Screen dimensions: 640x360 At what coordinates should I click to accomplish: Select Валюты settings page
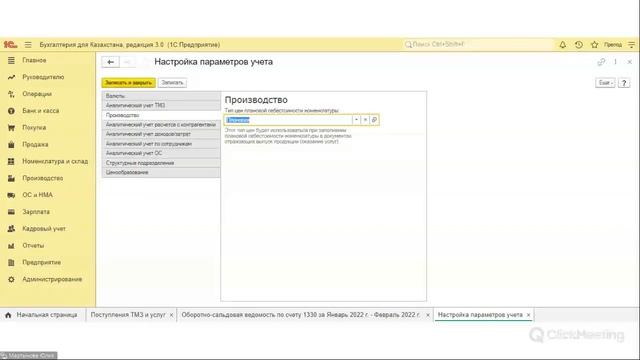point(161,96)
